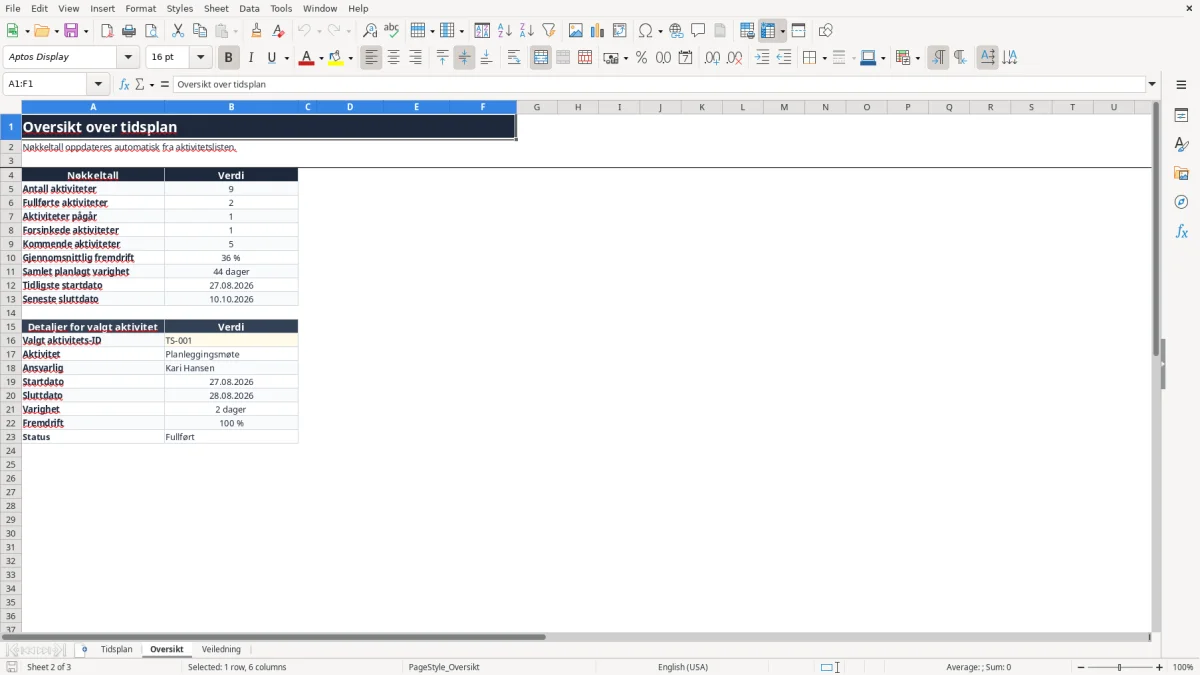Toggle Merge and Center Cells

tap(541, 58)
